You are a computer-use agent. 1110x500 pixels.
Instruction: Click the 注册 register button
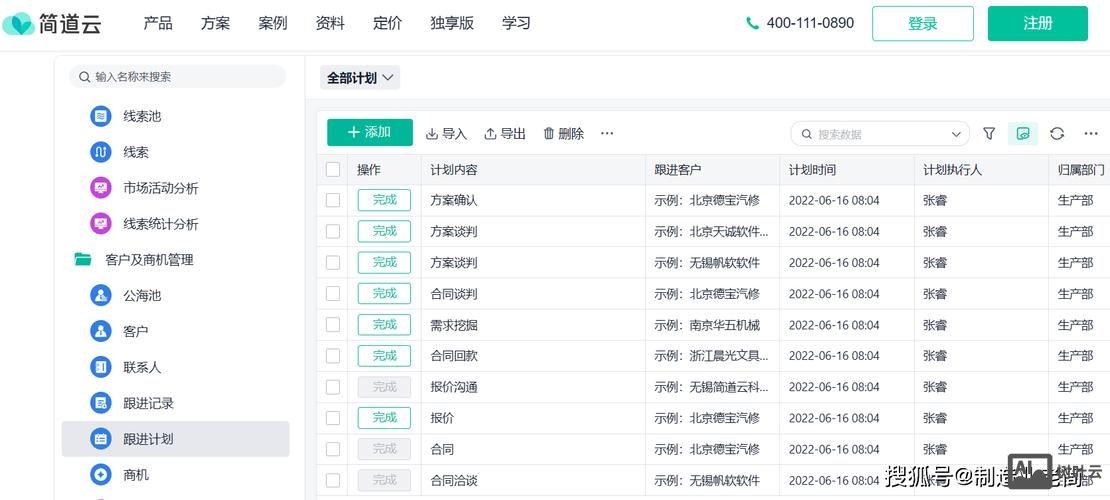(x=1038, y=23)
